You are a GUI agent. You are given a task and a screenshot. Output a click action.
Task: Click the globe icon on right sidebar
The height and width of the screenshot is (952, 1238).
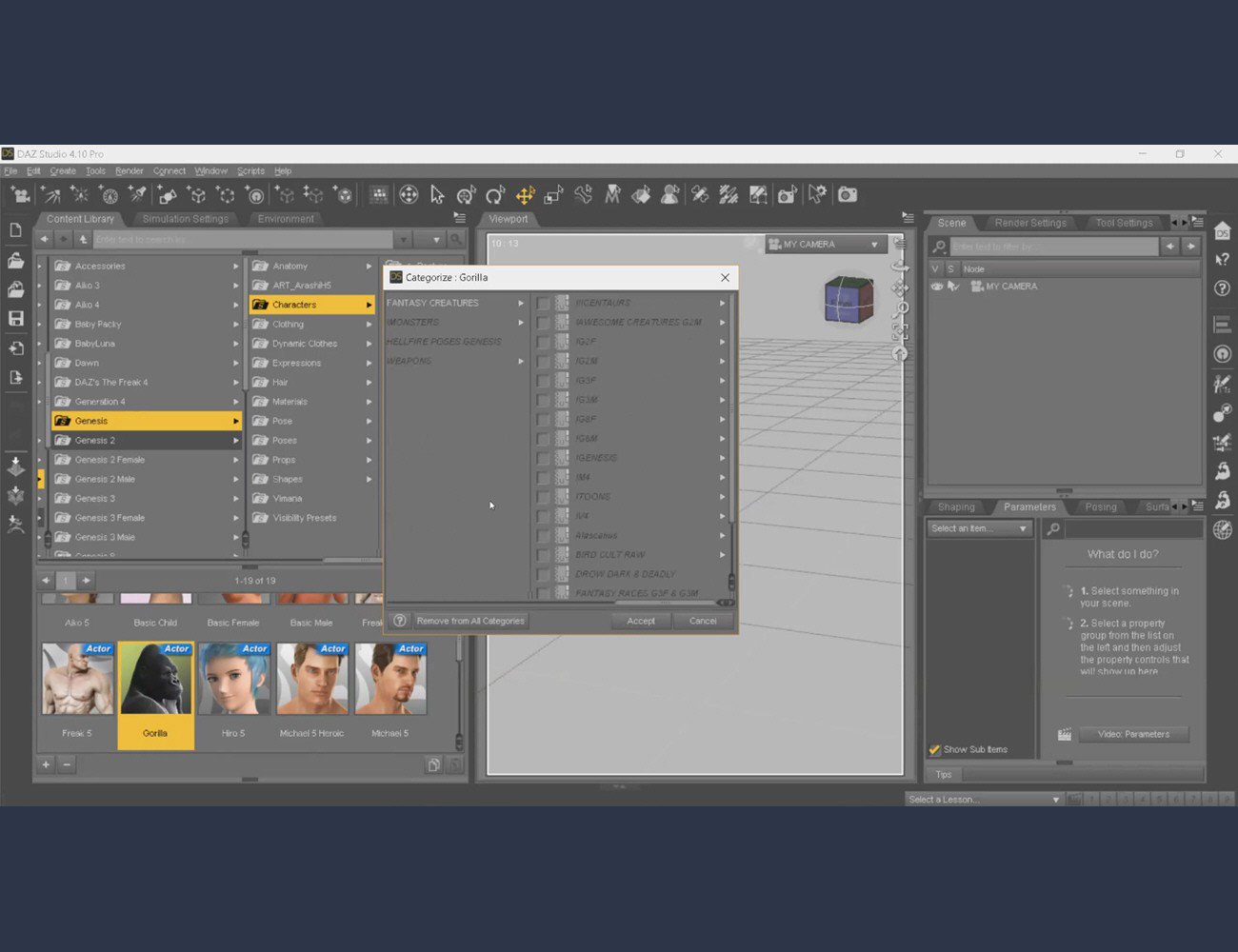pyautogui.click(x=1223, y=529)
